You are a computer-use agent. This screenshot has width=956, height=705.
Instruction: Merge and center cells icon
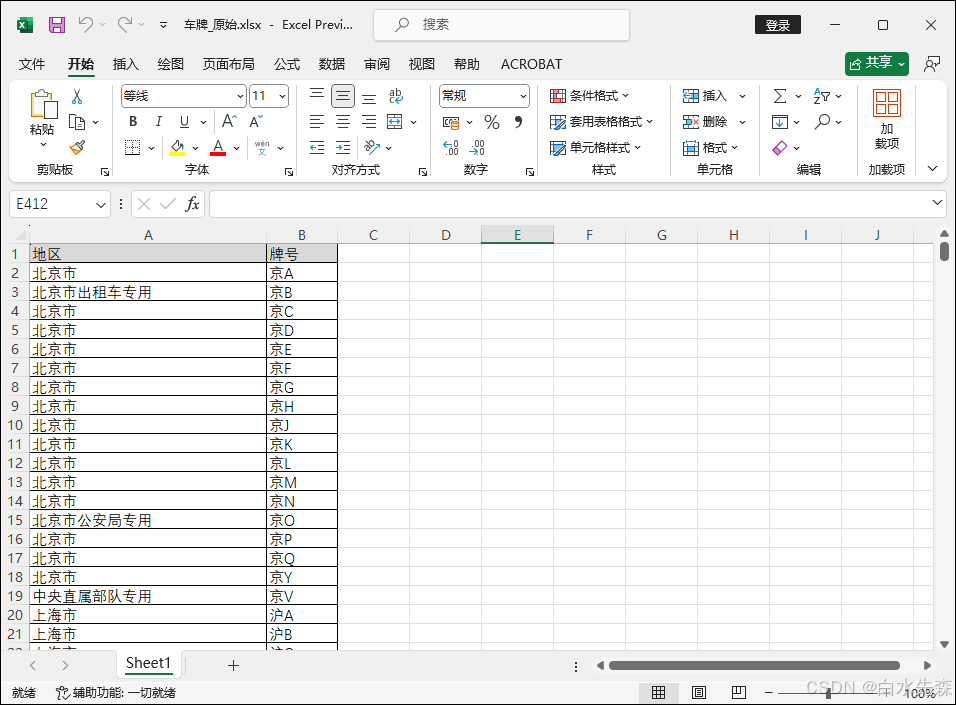coord(394,121)
